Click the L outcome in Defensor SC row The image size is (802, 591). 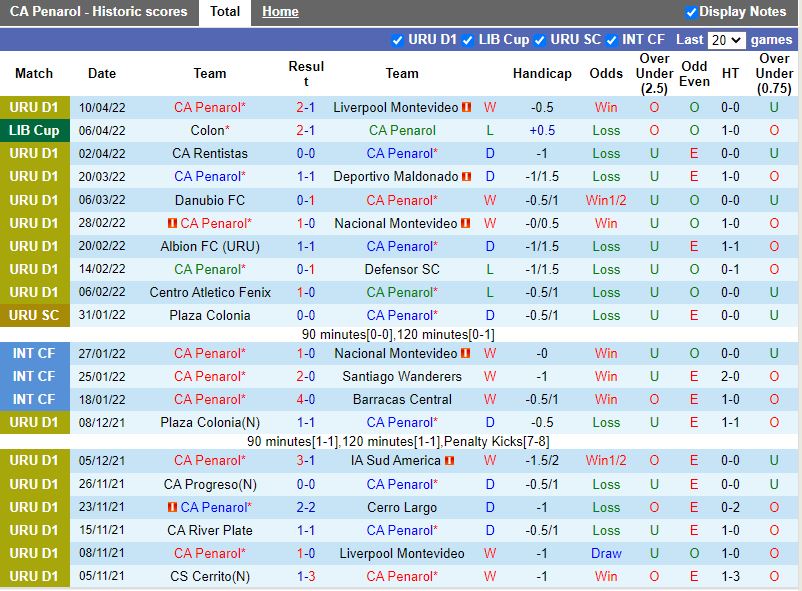pos(490,270)
